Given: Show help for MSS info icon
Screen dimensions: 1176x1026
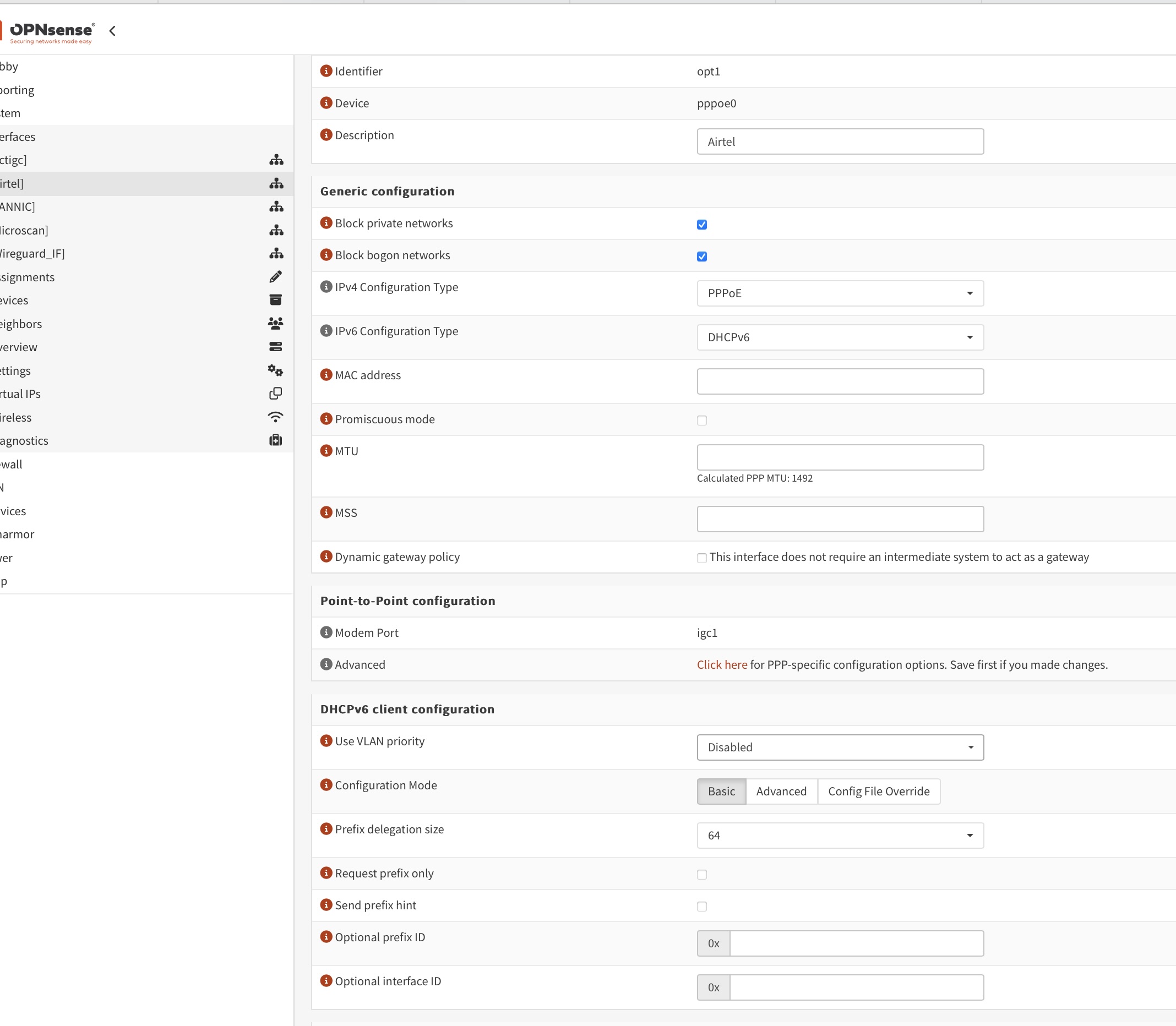Looking at the screenshot, I should coord(326,512).
